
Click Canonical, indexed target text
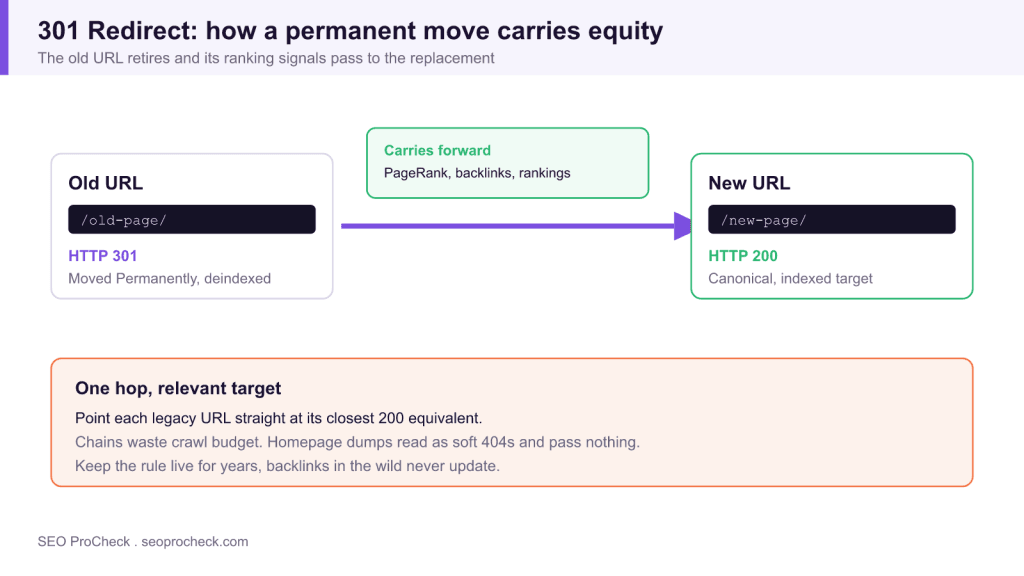coord(790,278)
